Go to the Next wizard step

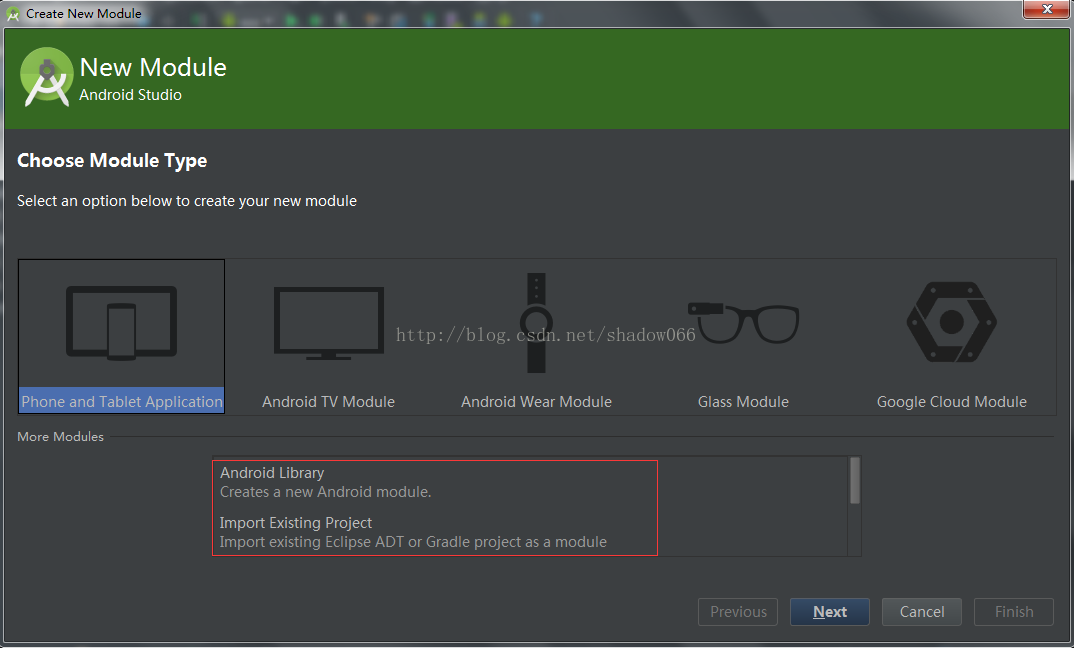[x=829, y=612]
